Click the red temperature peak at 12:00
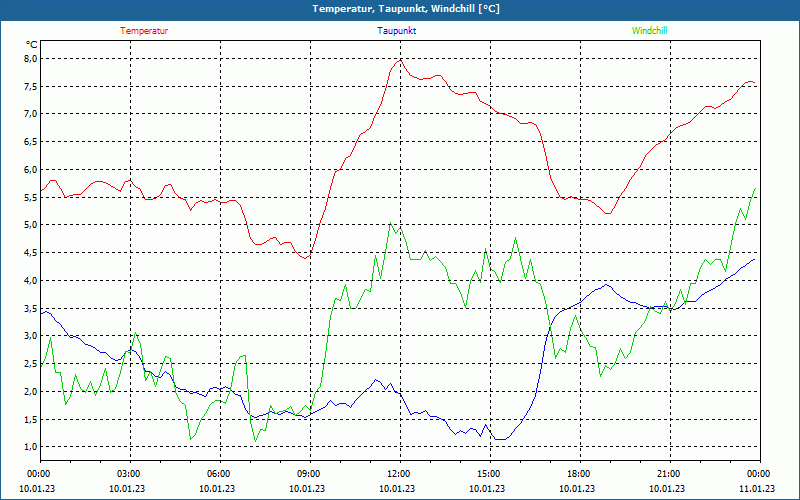 tap(400, 60)
